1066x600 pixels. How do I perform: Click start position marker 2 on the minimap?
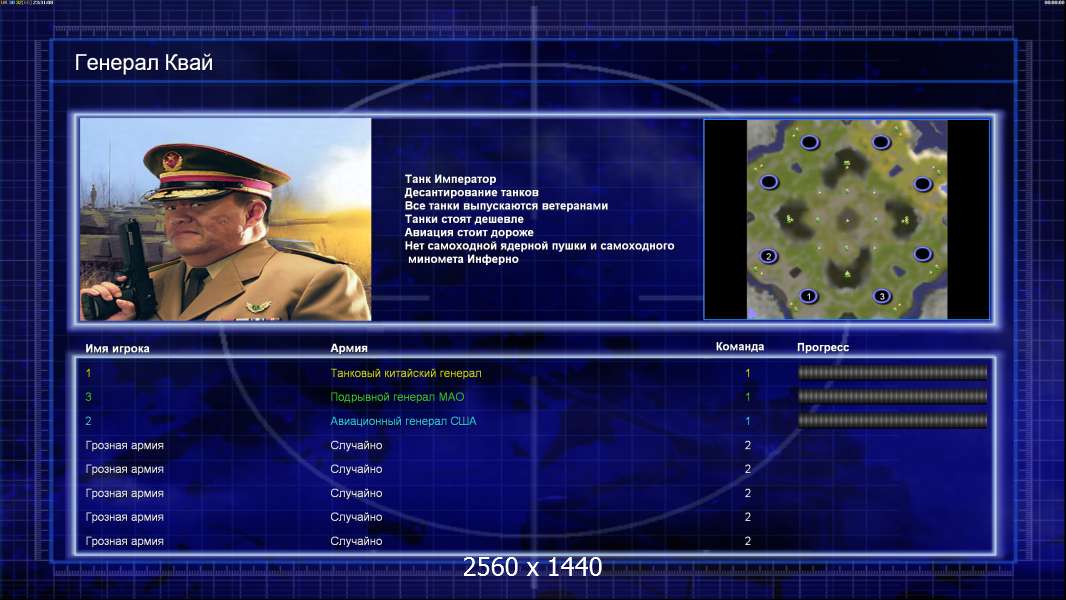(768, 256)
